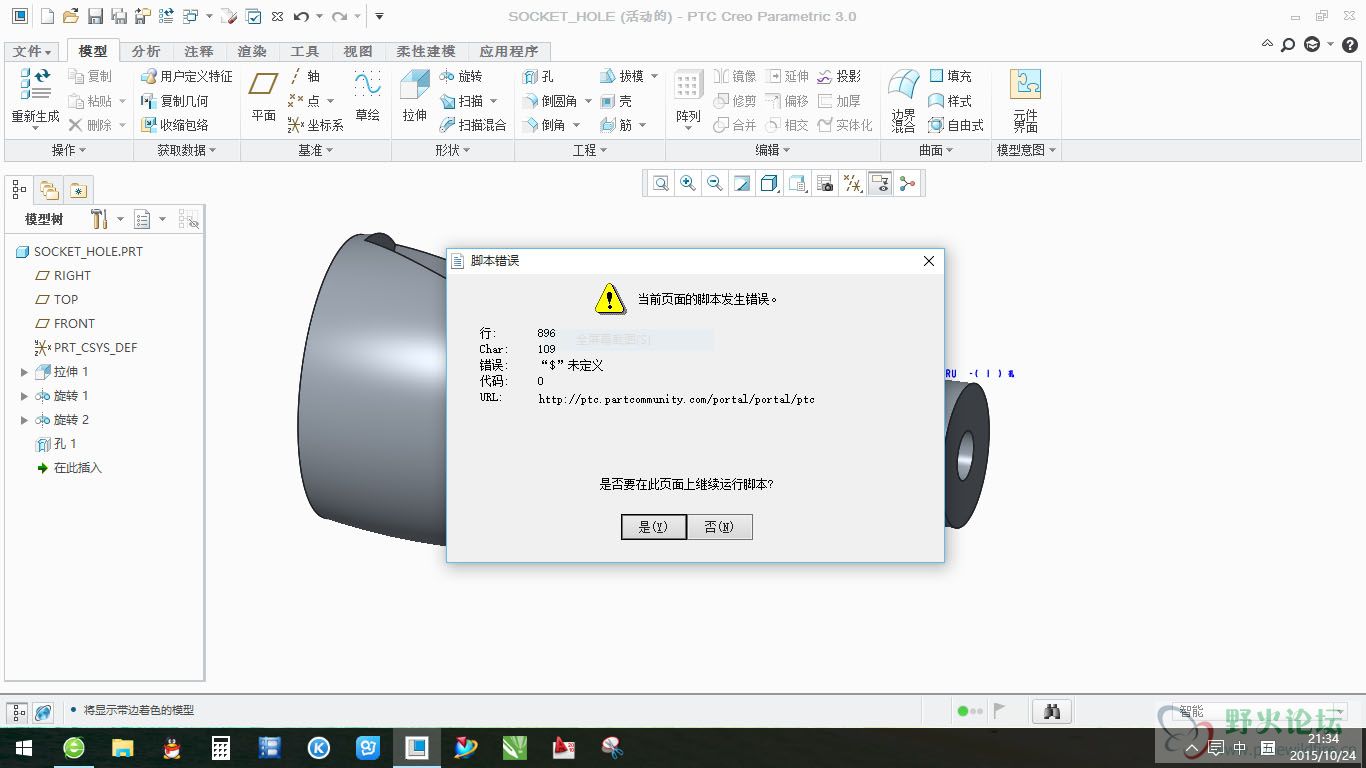Click No (否) in script error dialog

coord(719,527)
